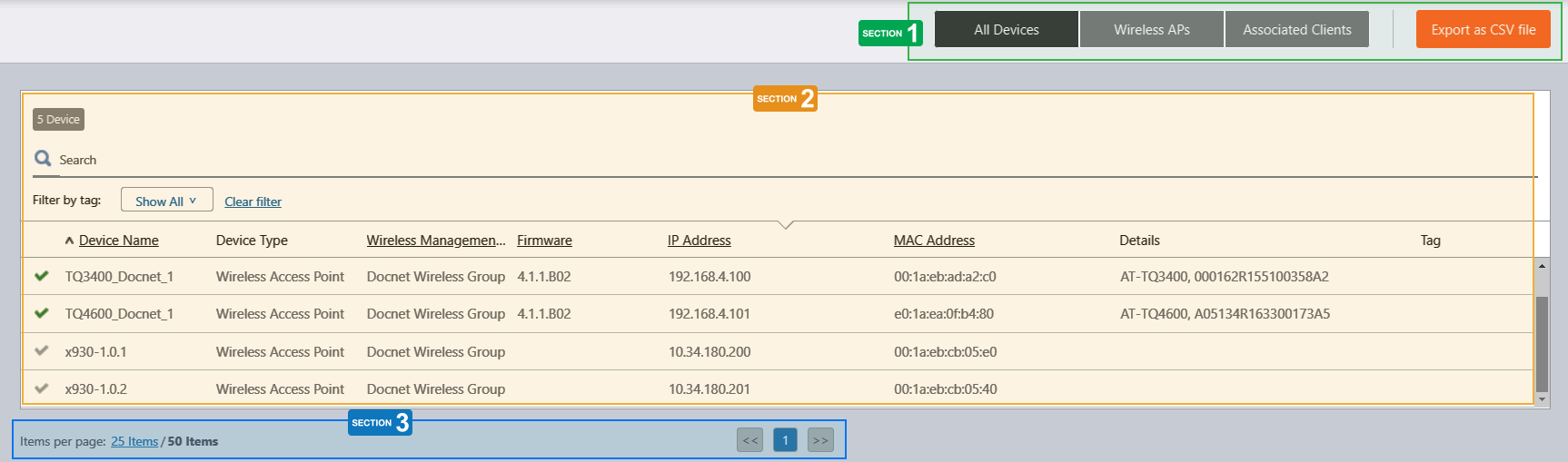The image size is (1568, 462).
Task: Click the search magnifier icon
Action: coord(43,159)
